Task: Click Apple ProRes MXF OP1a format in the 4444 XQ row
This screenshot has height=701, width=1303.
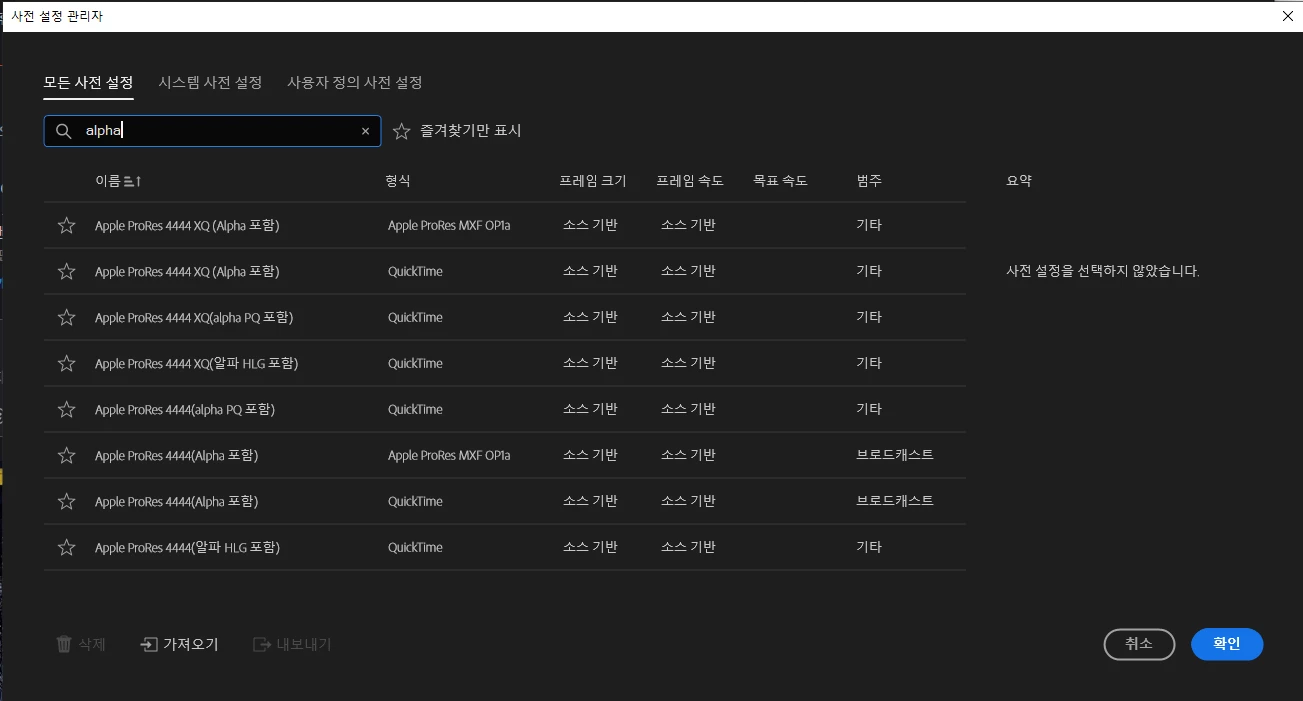Action: 449,225
